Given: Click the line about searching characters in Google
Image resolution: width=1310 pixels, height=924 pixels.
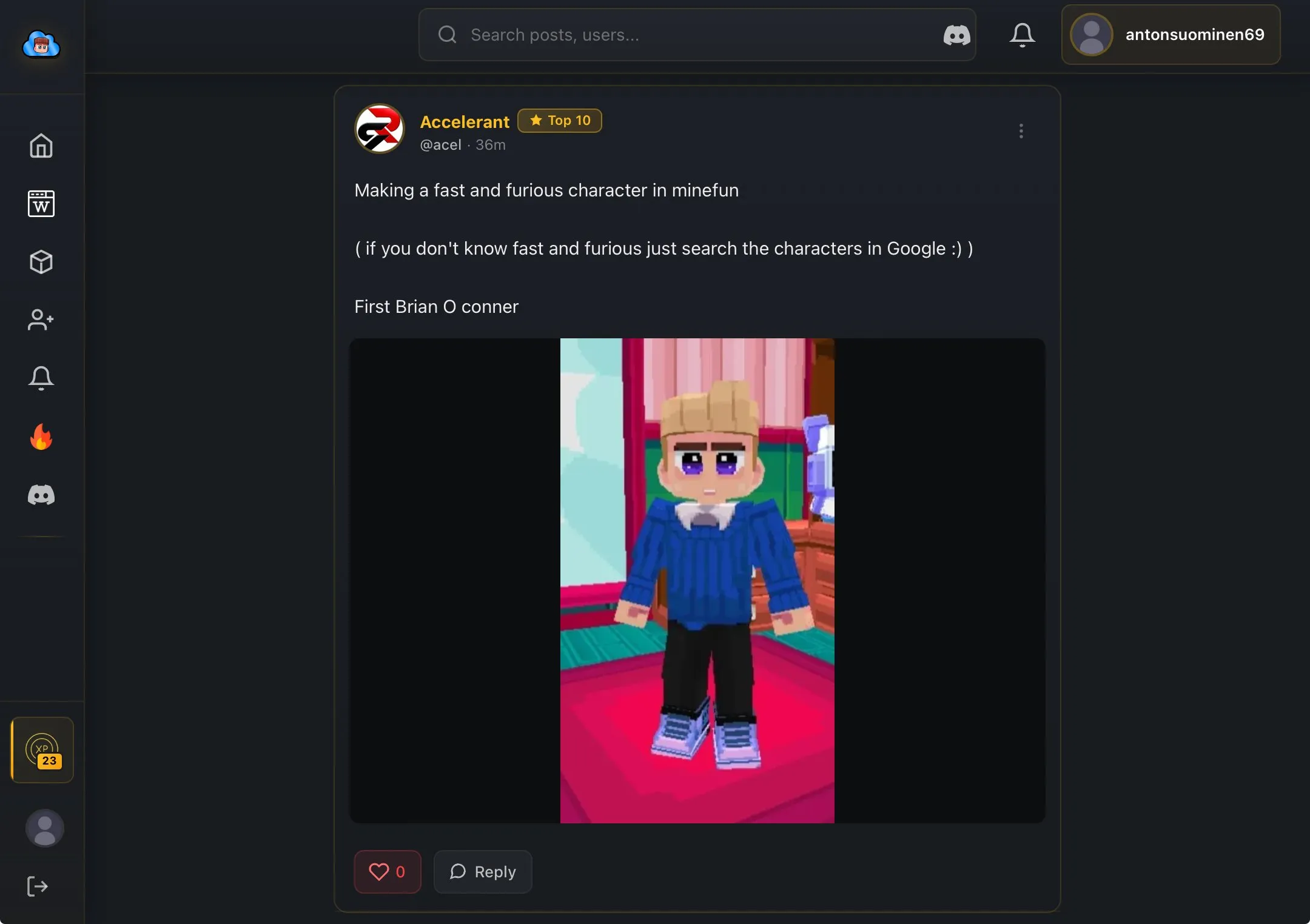Looking at the screenshot, I should pos(664,249).
